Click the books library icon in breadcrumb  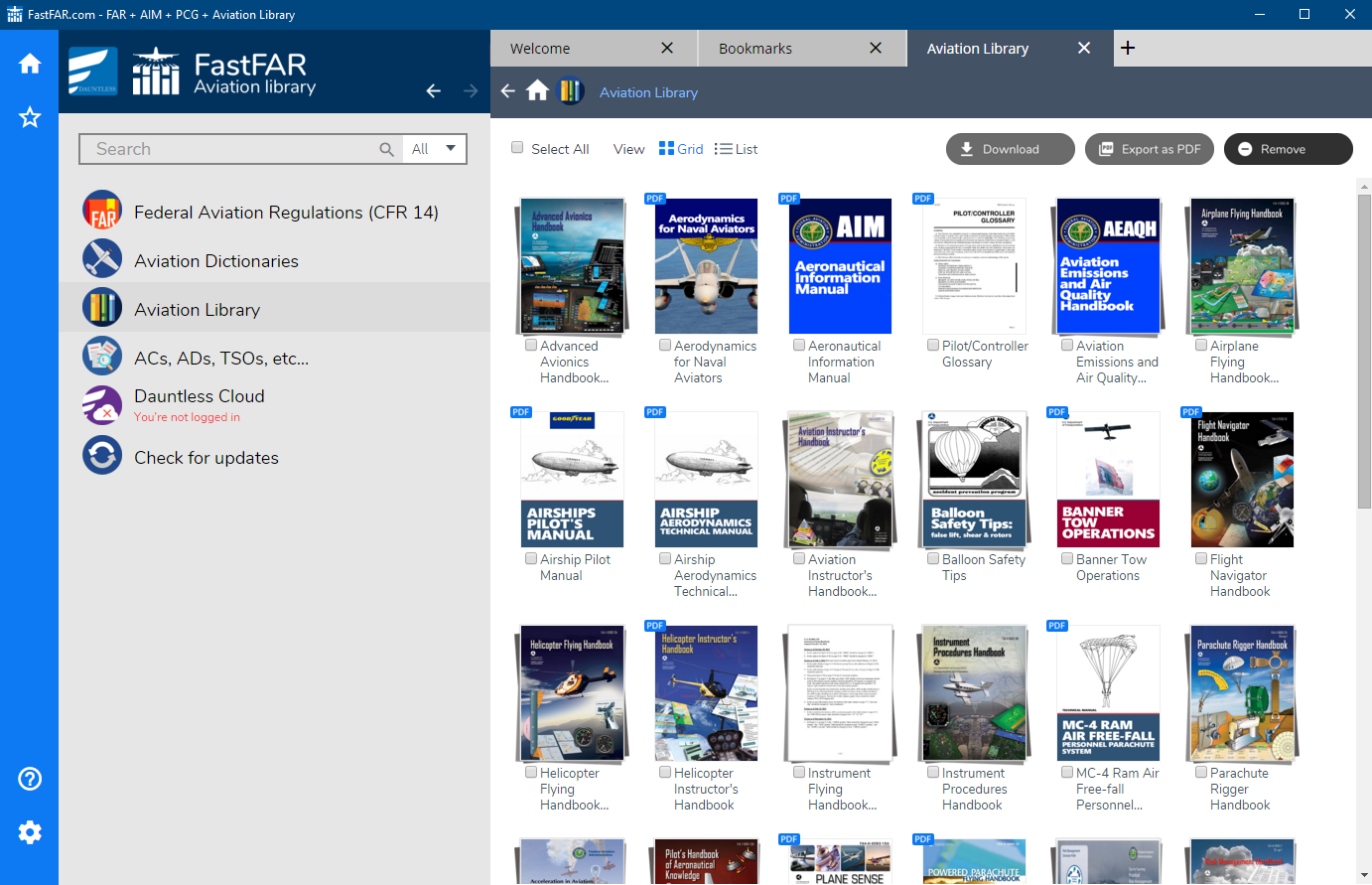pos(571,91)
